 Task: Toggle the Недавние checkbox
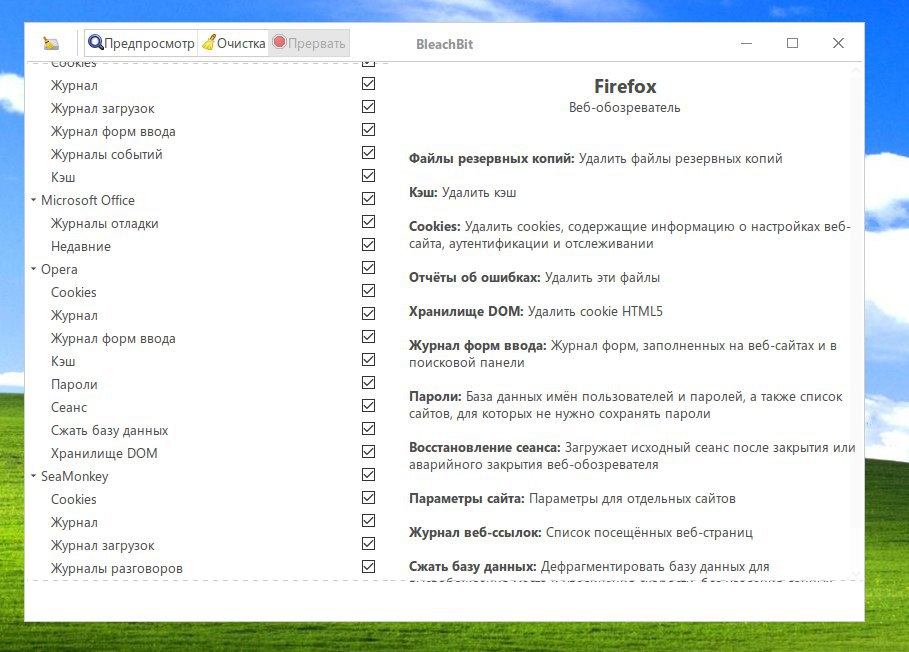tap(368, 245)
